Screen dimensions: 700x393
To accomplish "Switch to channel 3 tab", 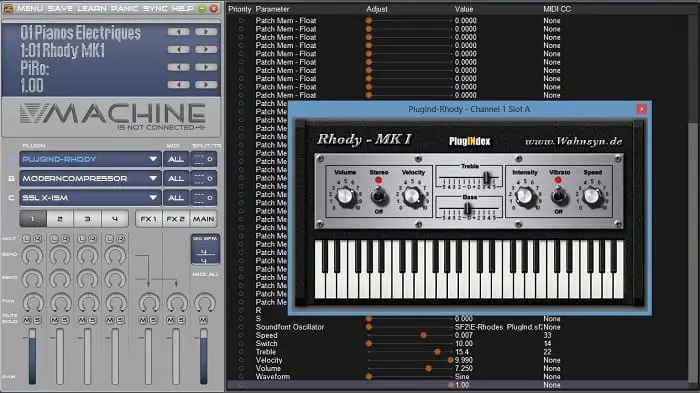I will (88, 219).
